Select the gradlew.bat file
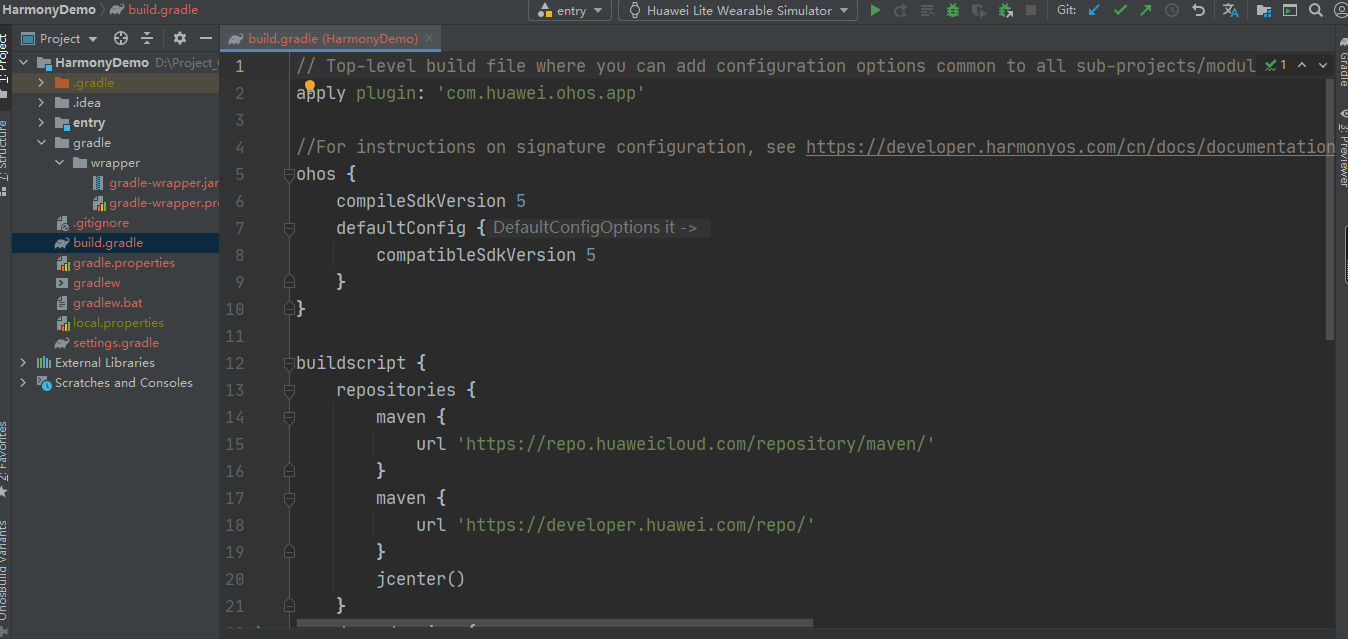Image resolution: width=1348 pixels, height=639 pixels. (99, 303)
